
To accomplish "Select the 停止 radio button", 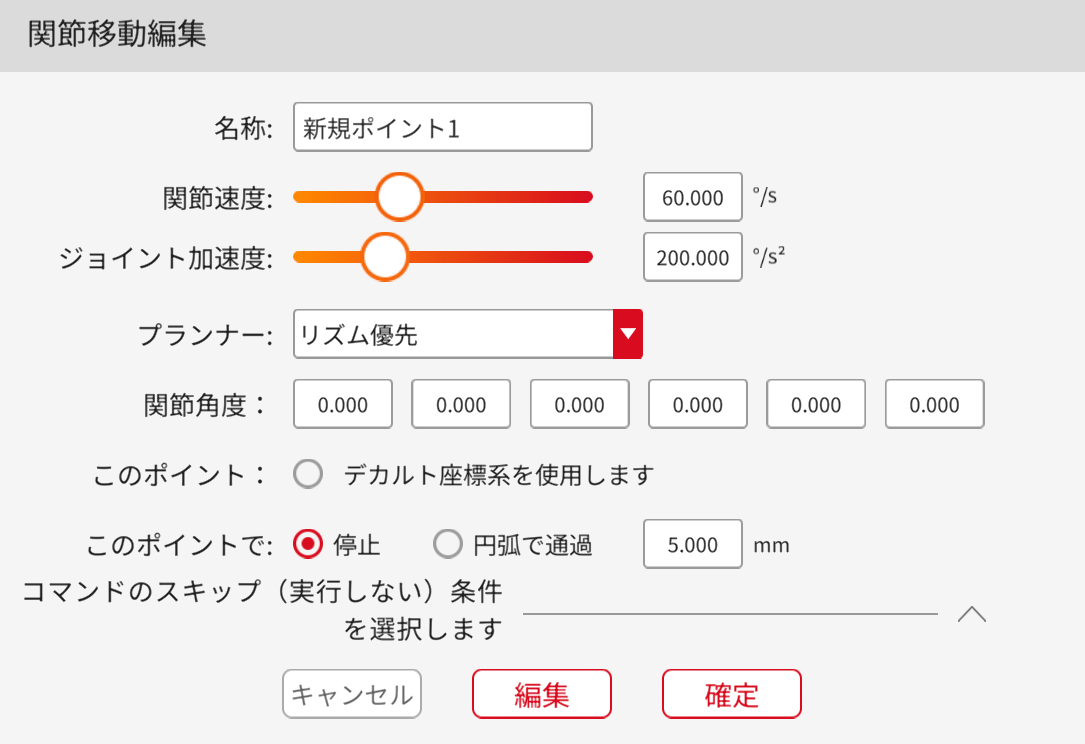I will (308, 545).
